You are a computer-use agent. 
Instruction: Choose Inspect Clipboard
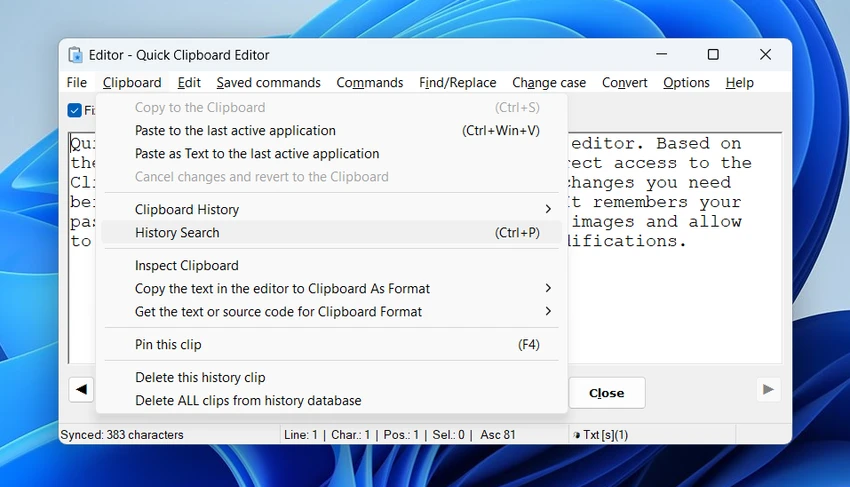332,266
